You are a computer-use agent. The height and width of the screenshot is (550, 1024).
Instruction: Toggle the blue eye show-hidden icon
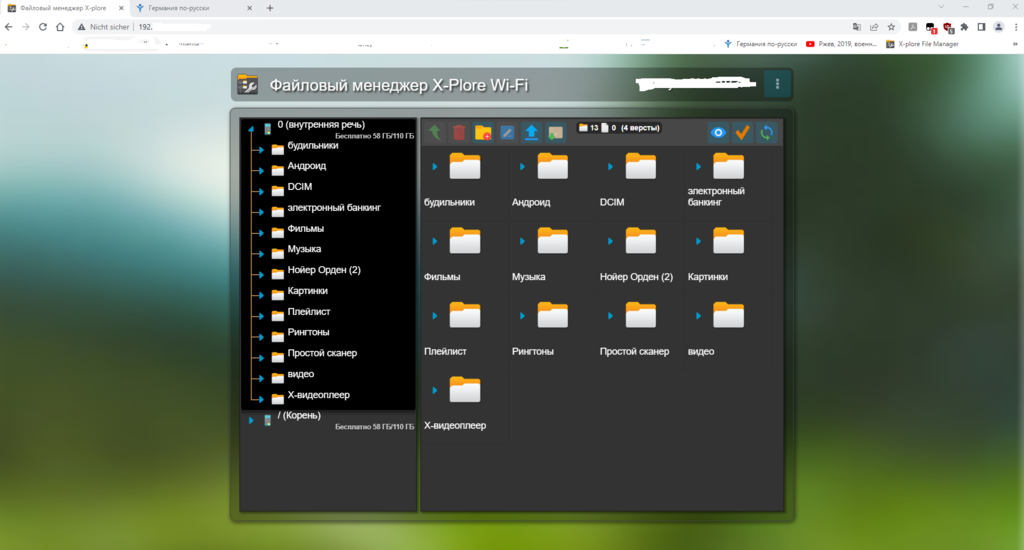[718, 133]
